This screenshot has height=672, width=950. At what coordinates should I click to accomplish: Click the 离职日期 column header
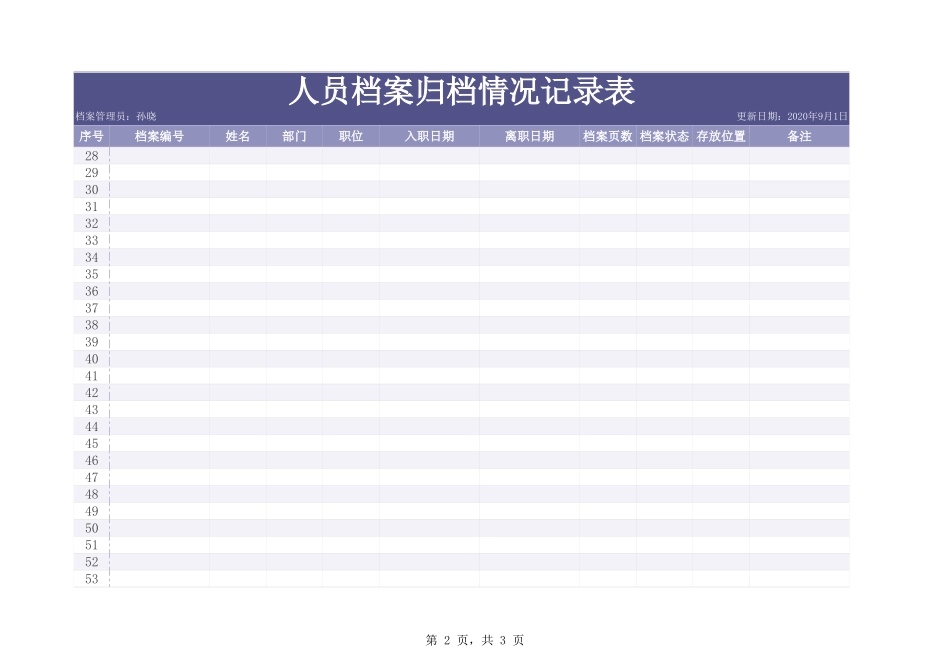coord(530,136)
